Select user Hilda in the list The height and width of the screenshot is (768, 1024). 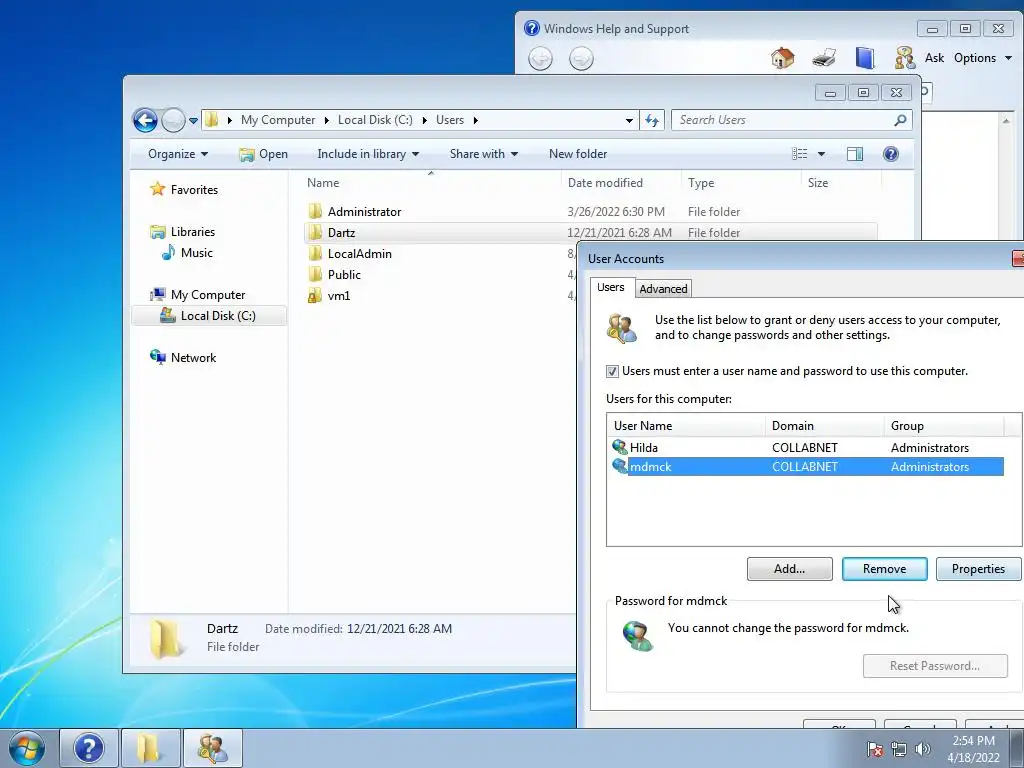pos(807,448)
